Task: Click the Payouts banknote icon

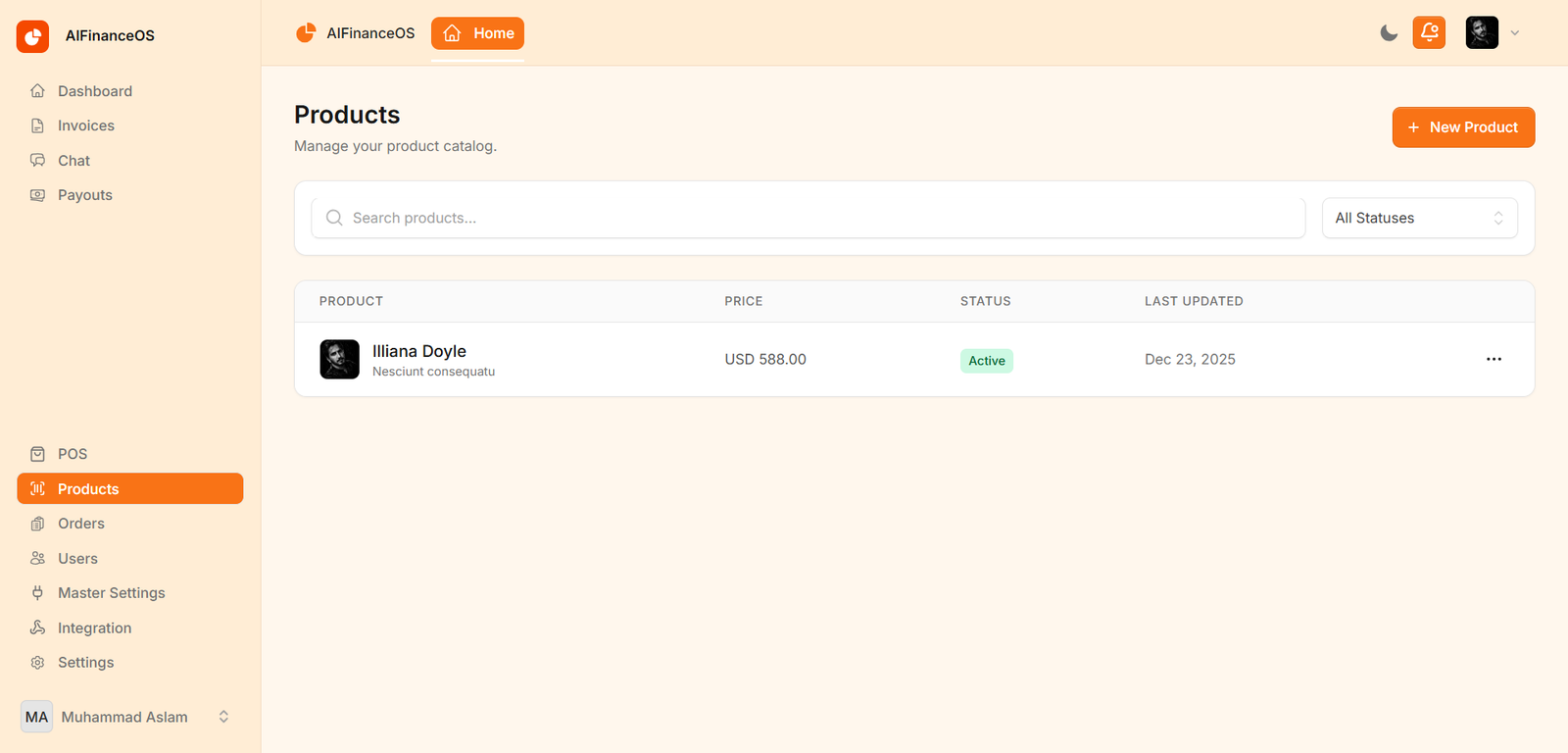Action: coord(37,195)
